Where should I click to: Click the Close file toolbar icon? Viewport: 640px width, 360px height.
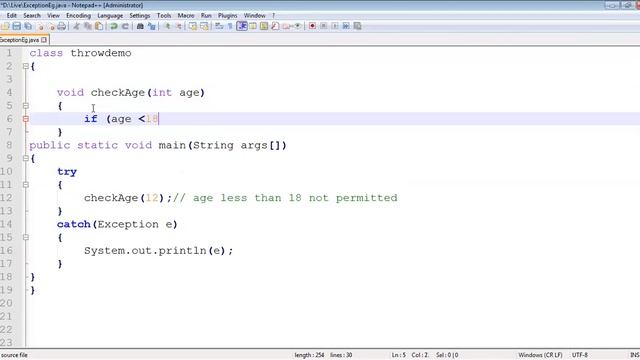tap(40, 26)
